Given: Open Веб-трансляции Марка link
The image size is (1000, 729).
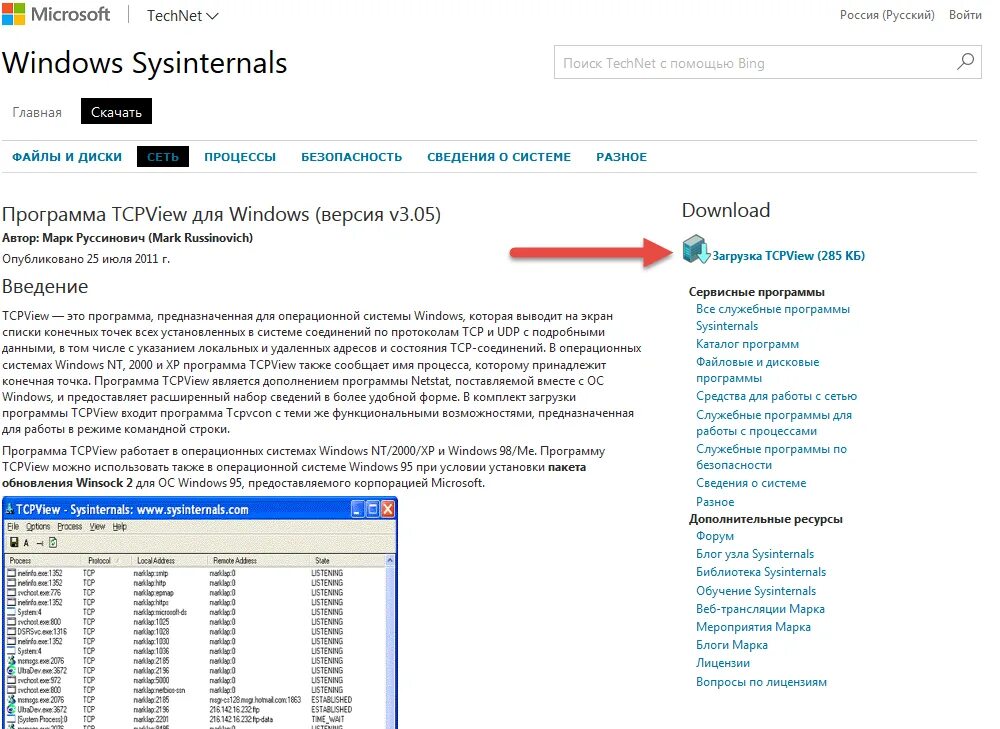Looking at the screenshot, I should pyautogui.click(x=760, y=608).
